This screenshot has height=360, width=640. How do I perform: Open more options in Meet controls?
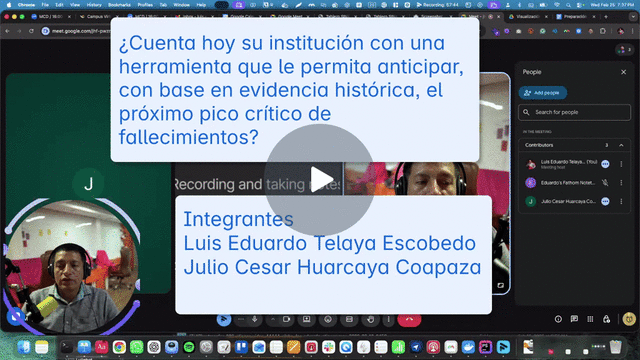389,320
